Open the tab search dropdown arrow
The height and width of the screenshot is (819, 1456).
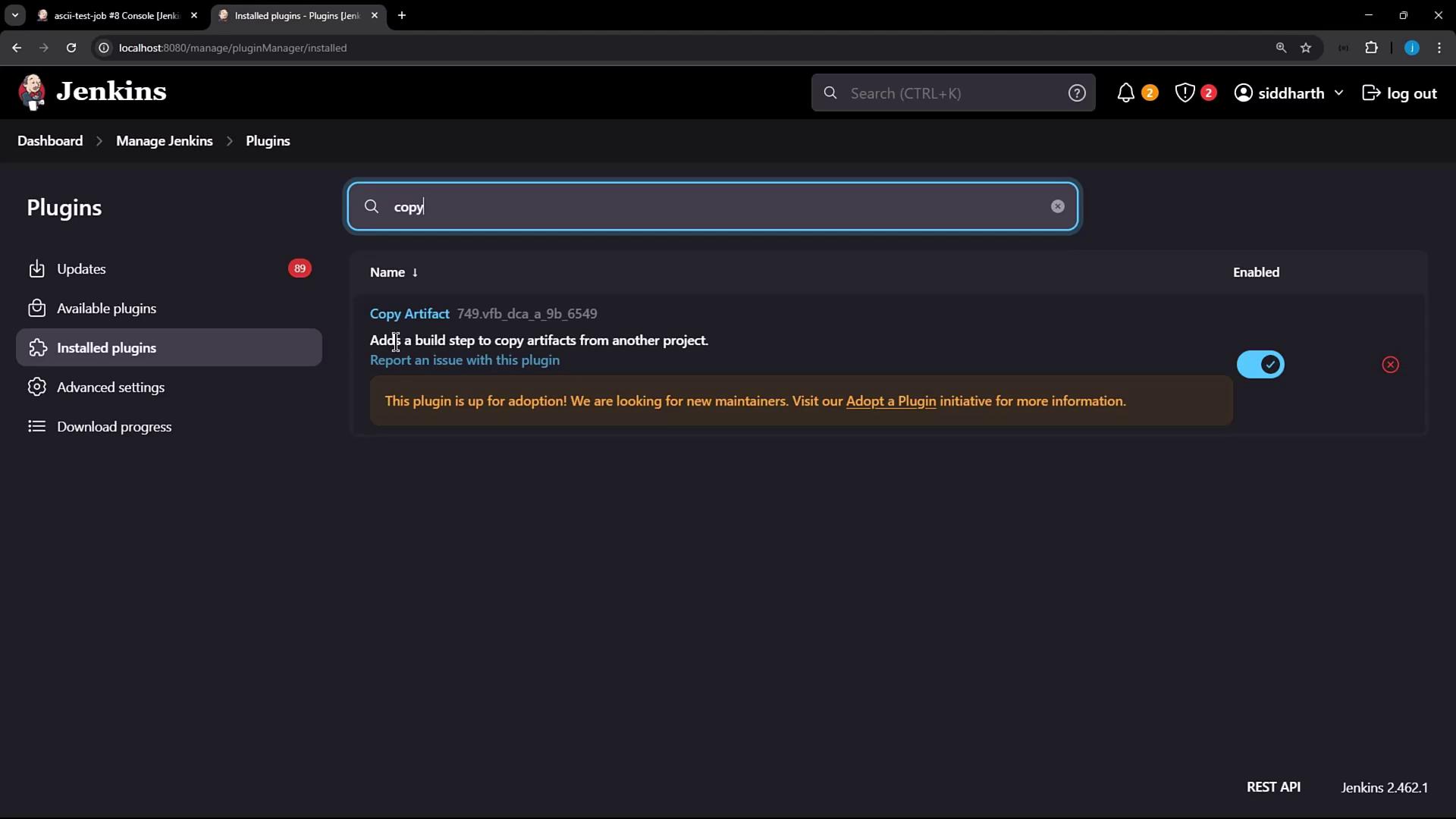(x=14, y=15)
